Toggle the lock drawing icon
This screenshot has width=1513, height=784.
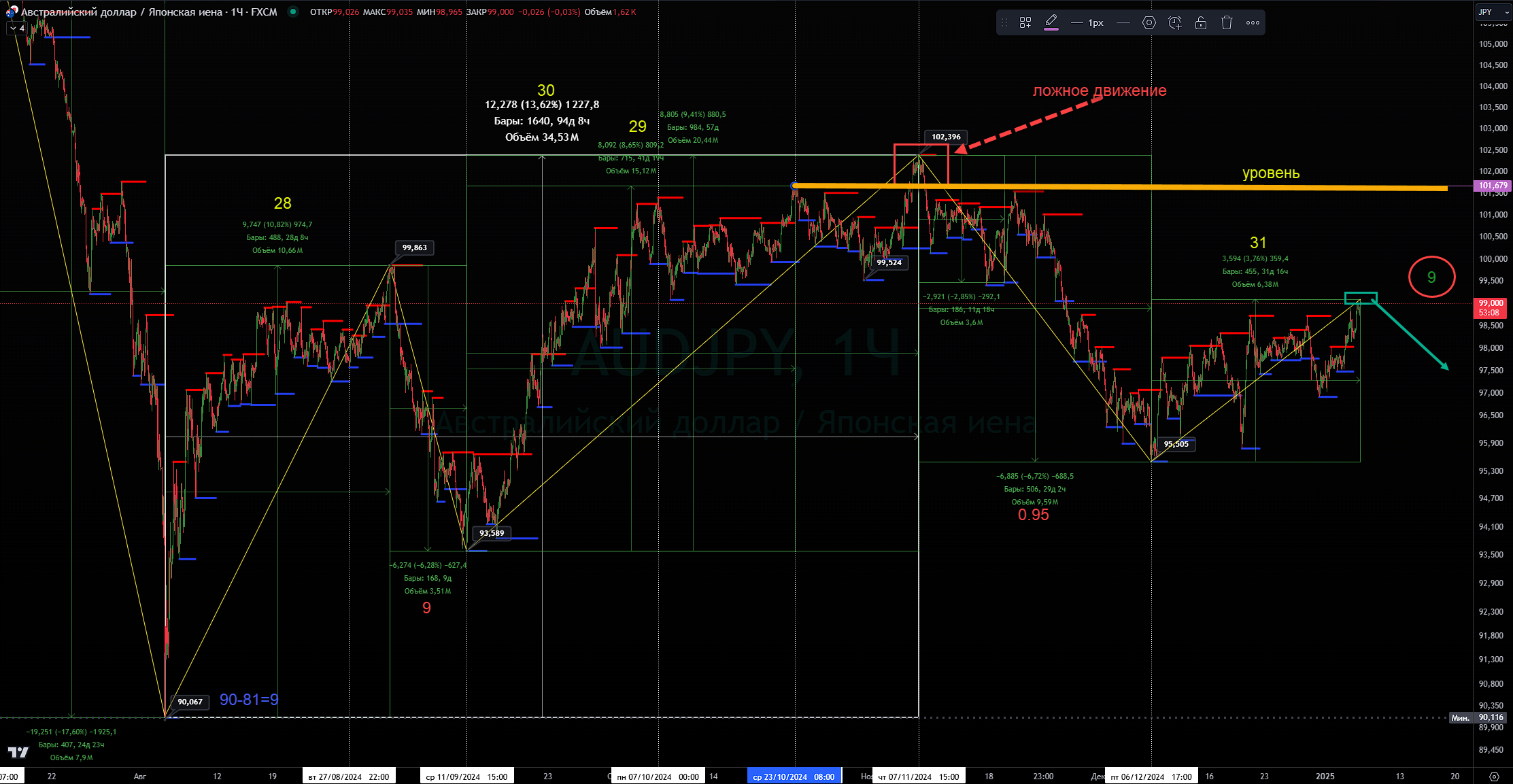[1200, 22]
